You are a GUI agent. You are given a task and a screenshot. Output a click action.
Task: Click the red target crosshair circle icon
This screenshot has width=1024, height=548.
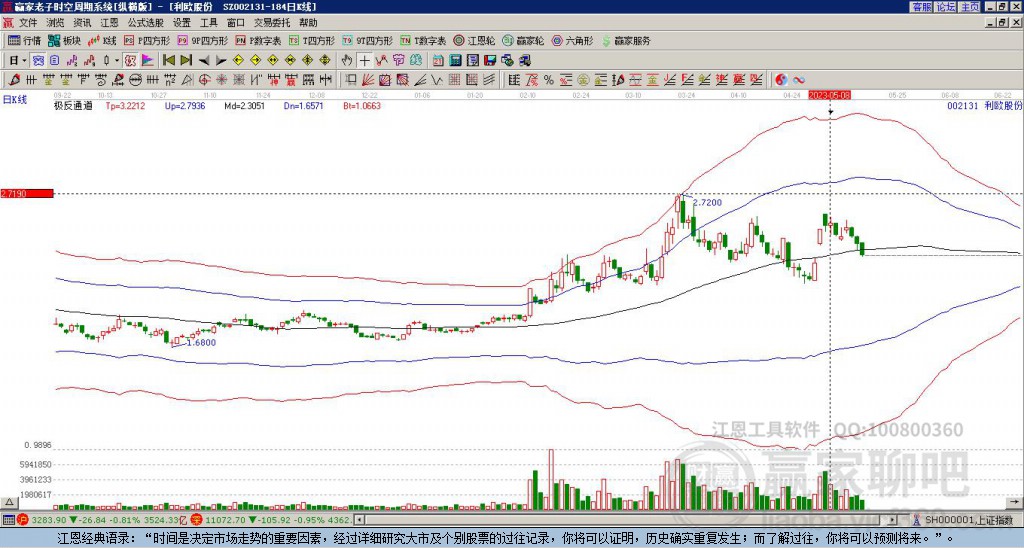tap(204, 80)
